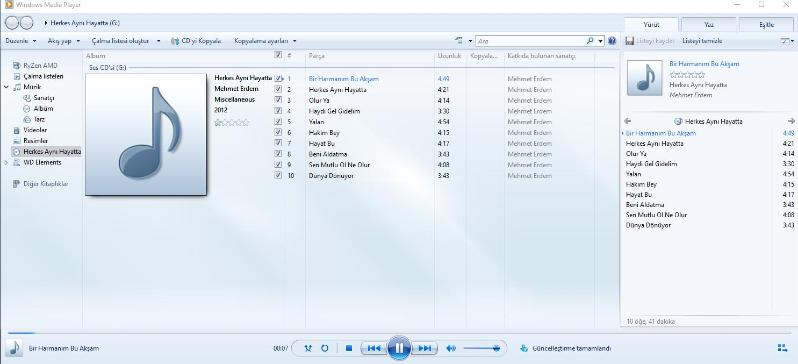798x364 pixels.
Task: Uncheck the checkbox for track 2 Herkes Aynı Hayatta
Action: point(278,90)
